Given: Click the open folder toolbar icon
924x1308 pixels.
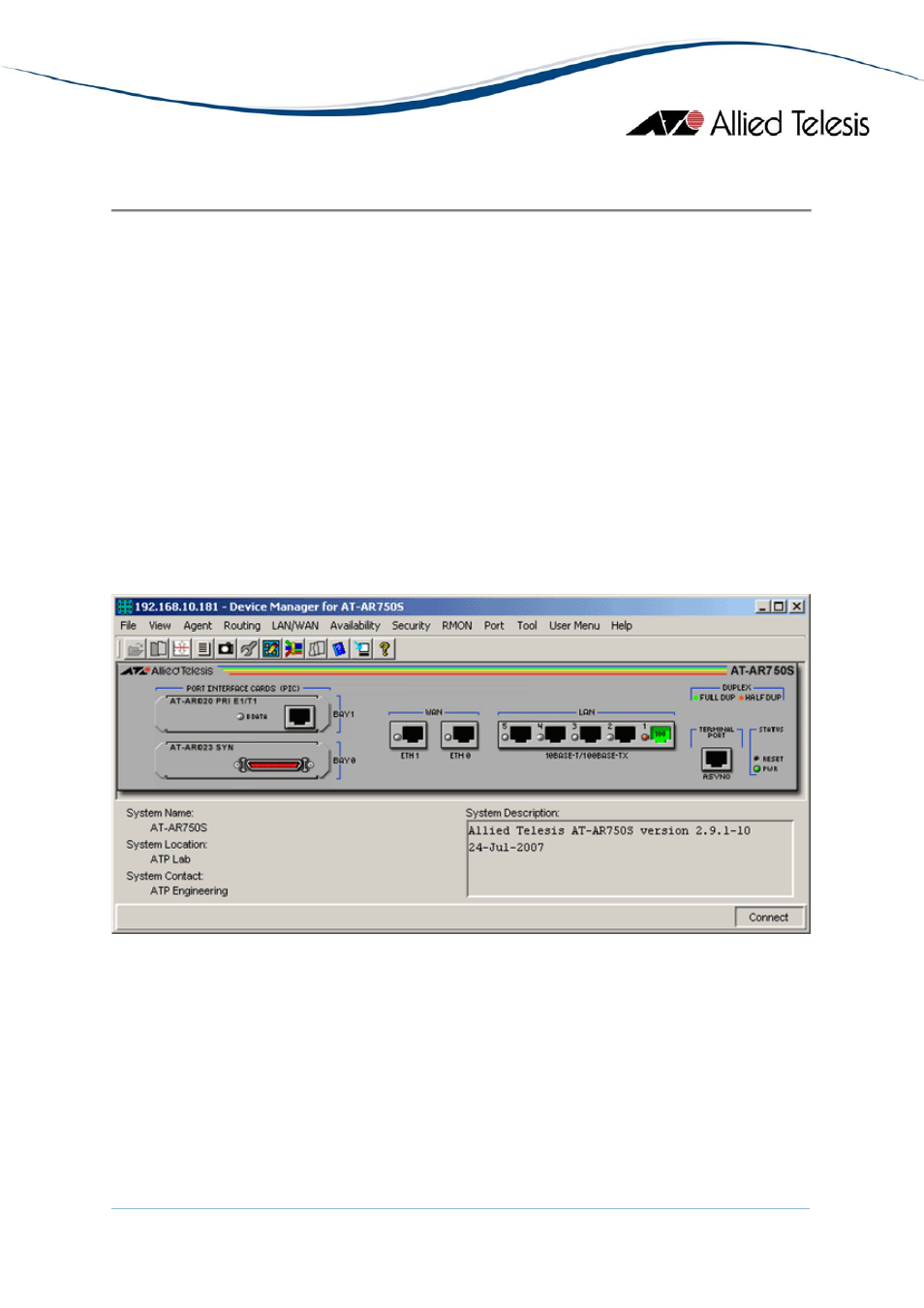Looking at the screenshot, I should click(136, 649).
